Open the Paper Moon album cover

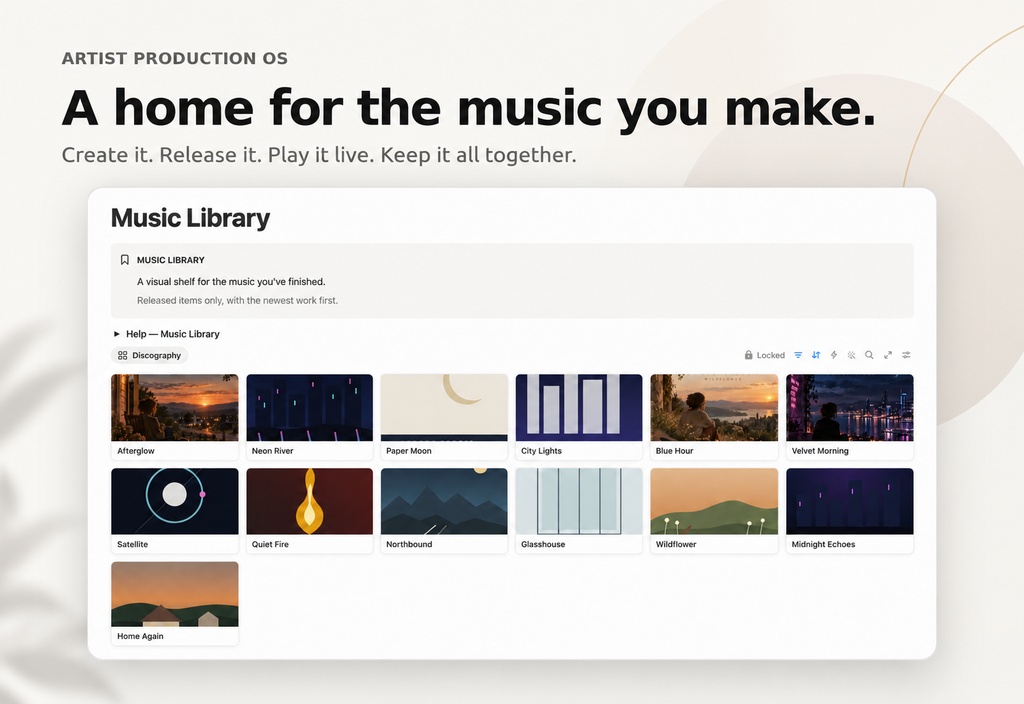tap(444, 408)
